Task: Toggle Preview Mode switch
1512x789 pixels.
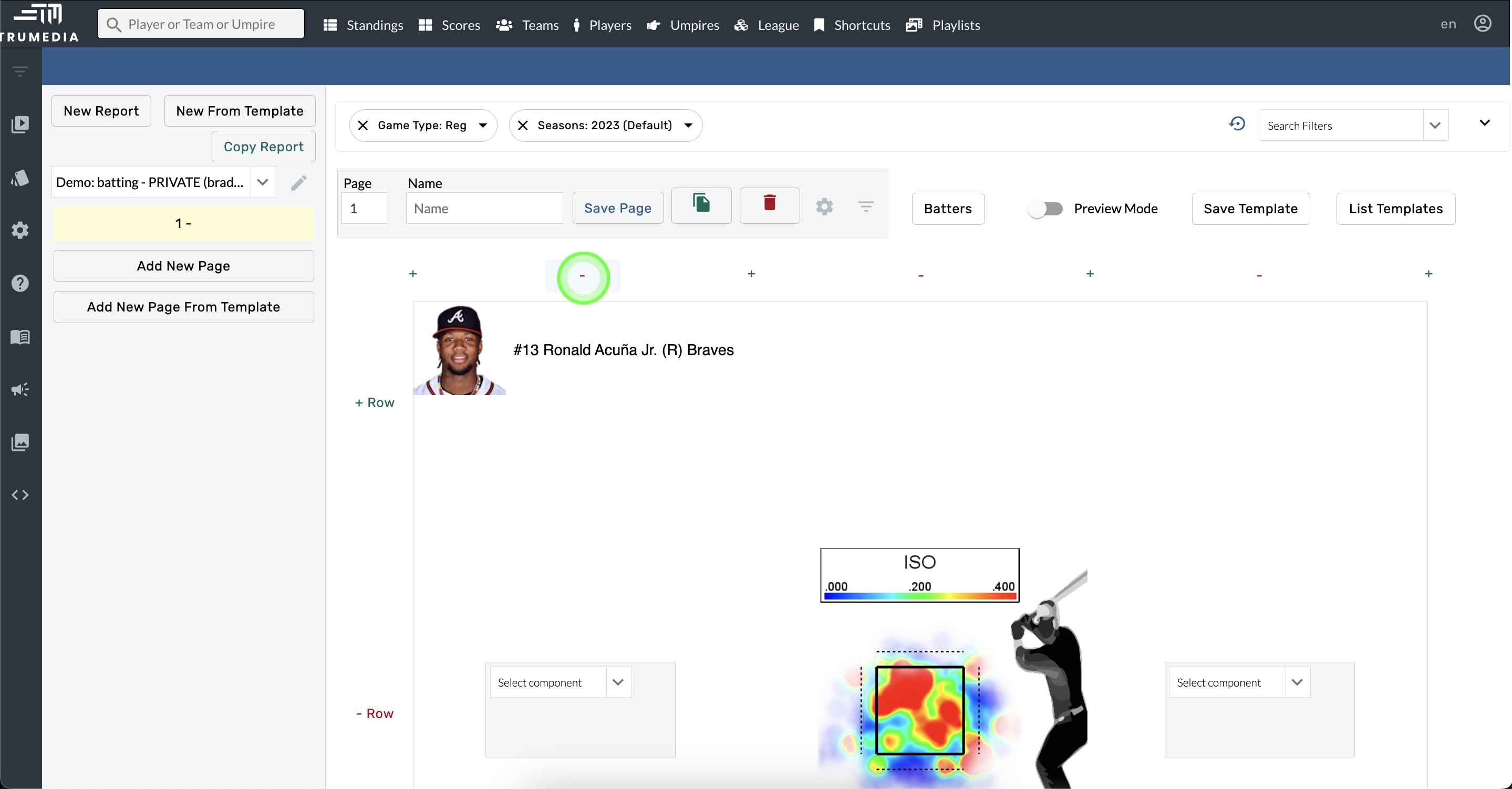Action: pyautogui.click(x=1045, y=209)
